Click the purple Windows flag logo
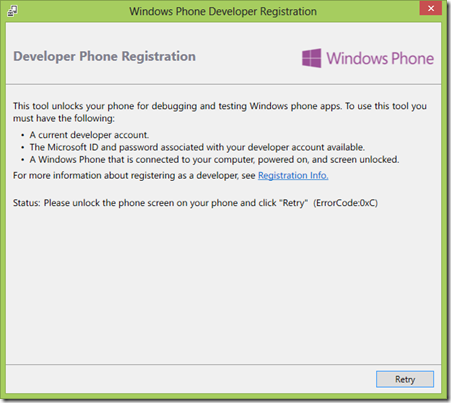The height and width of the screenshot is (403, 451). pos(312,58)
